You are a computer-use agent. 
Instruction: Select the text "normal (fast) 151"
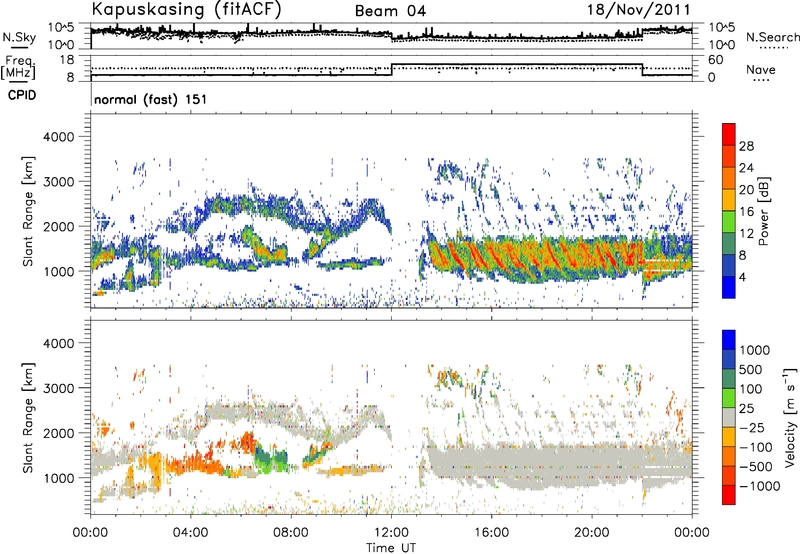pyautogui.click(x=151, y=99)
